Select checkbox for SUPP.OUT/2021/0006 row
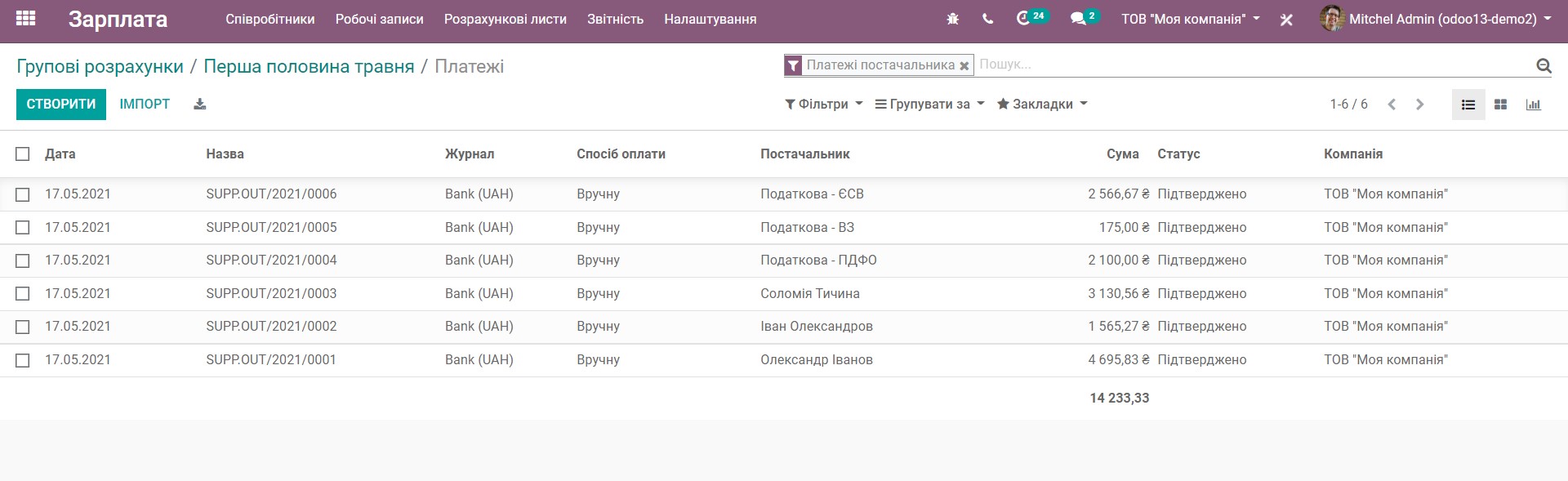The width and height of the screenshot is (1568, 481). click(x=23, y=194)
